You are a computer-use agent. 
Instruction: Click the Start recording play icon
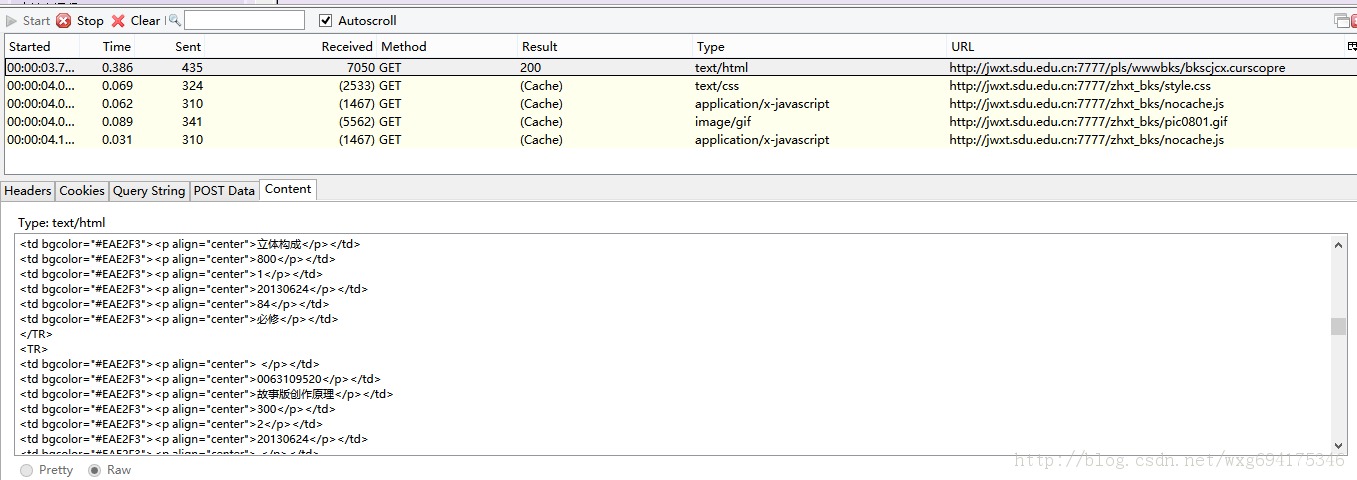coord(12,20)
